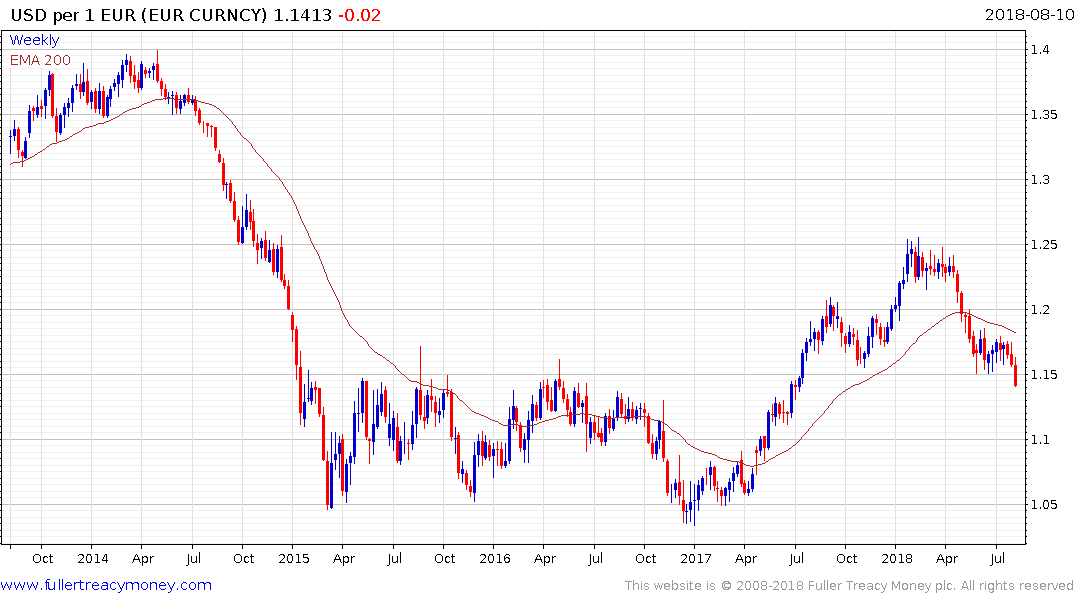Click the 1.2 y-axis price label
Screen dimensions: 1075x600
[x=1040, y=310]
